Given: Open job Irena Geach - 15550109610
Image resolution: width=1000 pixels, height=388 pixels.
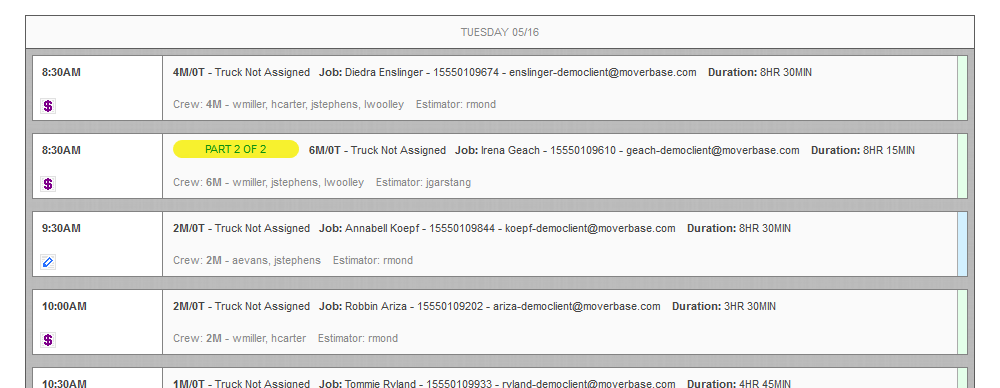Looking at the screenshot, I should point(627,150).
